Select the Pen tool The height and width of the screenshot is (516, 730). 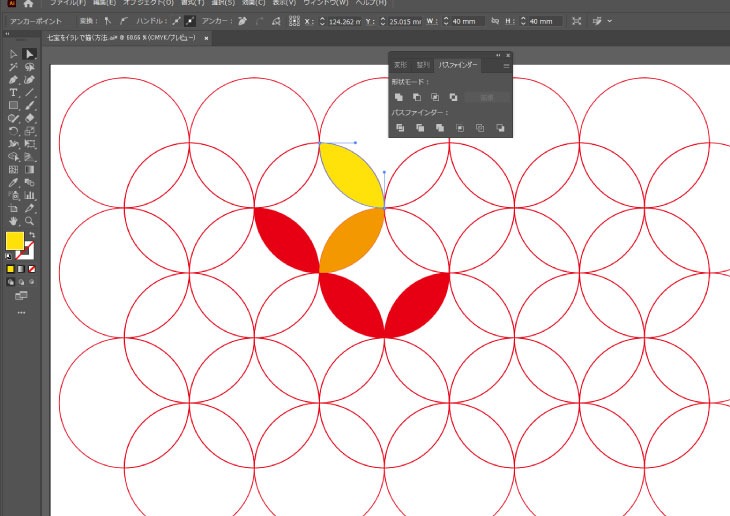click(13, 80)
